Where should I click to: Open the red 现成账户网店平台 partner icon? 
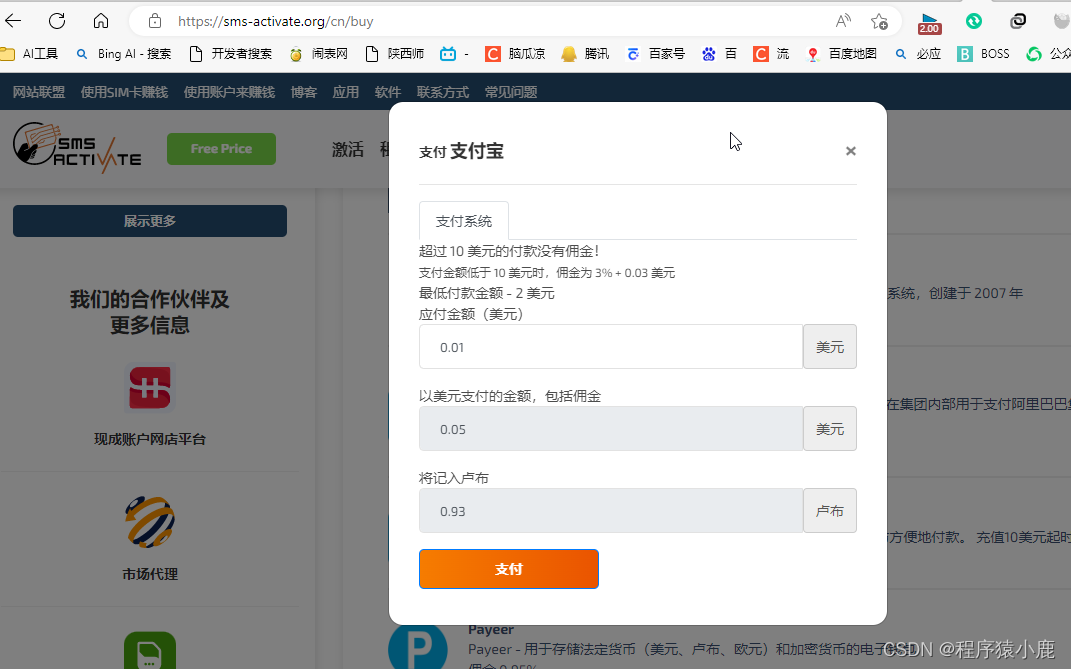150,387
